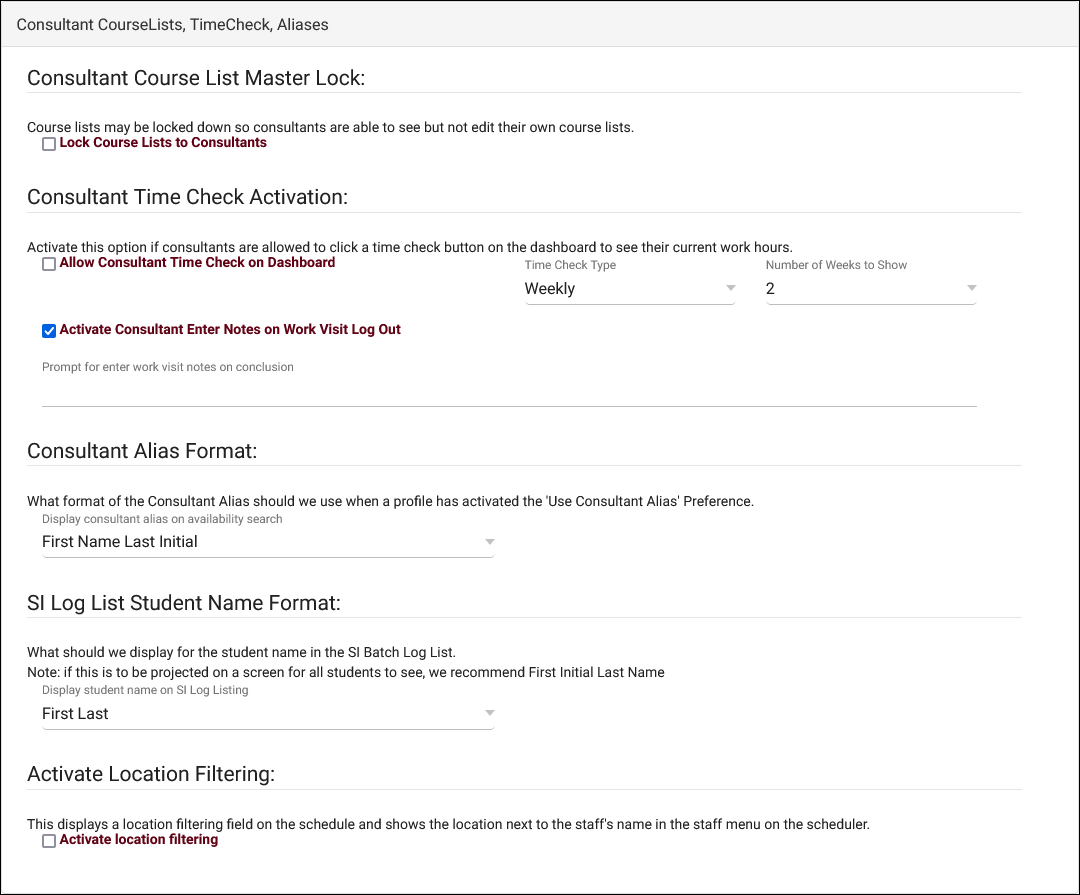This screenshot has width=1080, height=895.
Task: Enable the Allow Consultant Time Check checkbox
Action: [49, 264]
